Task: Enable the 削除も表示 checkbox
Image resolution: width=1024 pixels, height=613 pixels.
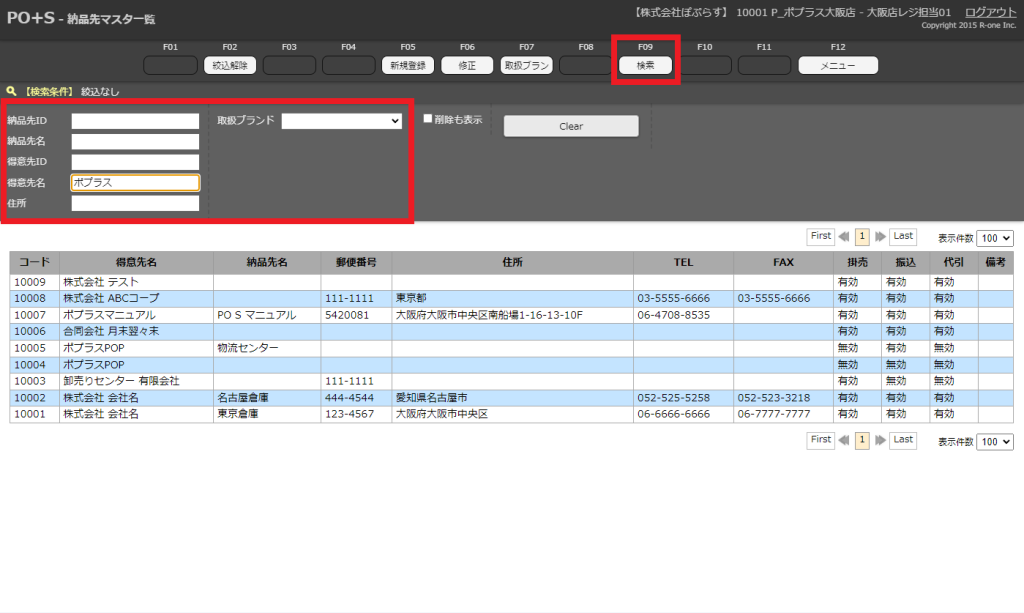Action: tap(428, 119)
